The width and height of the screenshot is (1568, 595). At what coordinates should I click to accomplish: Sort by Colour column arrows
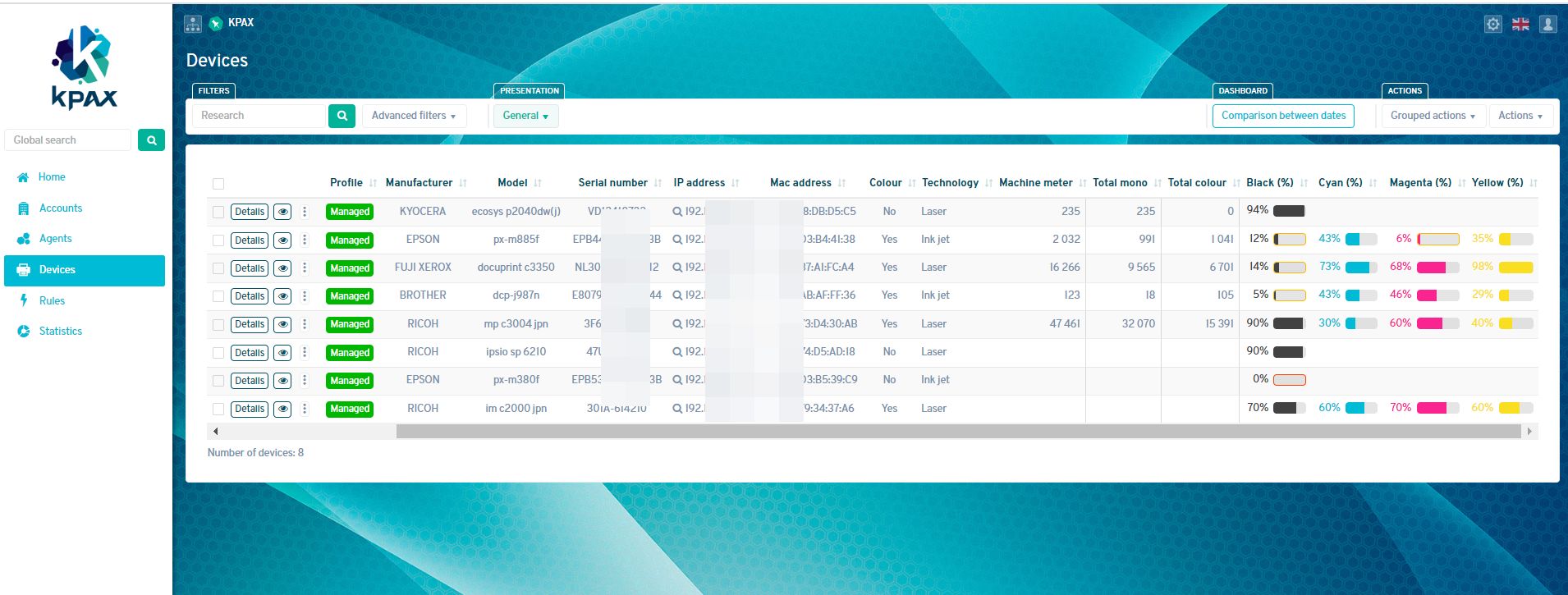[912, 183]
